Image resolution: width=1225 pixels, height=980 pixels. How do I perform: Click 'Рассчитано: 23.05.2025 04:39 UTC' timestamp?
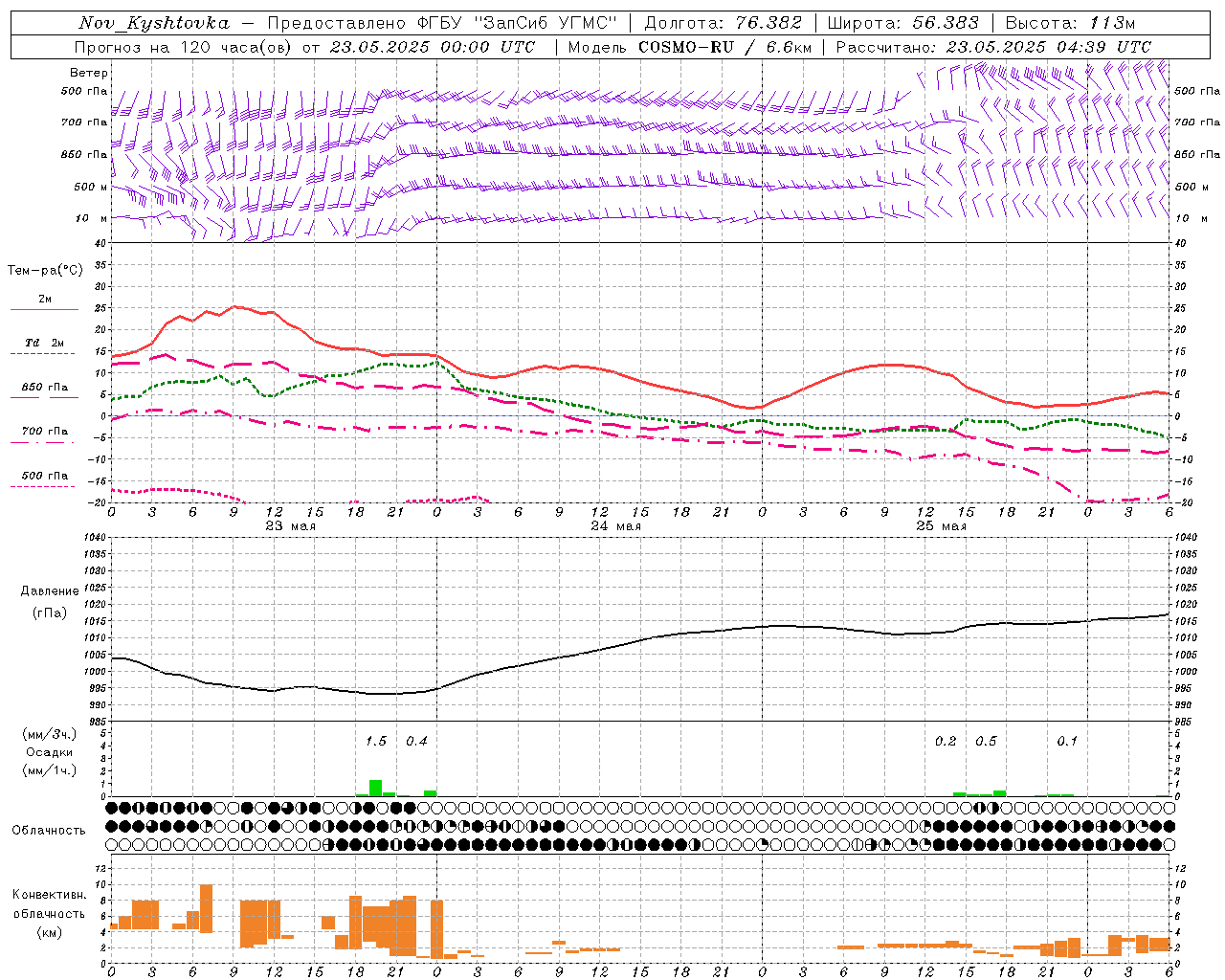993,47
